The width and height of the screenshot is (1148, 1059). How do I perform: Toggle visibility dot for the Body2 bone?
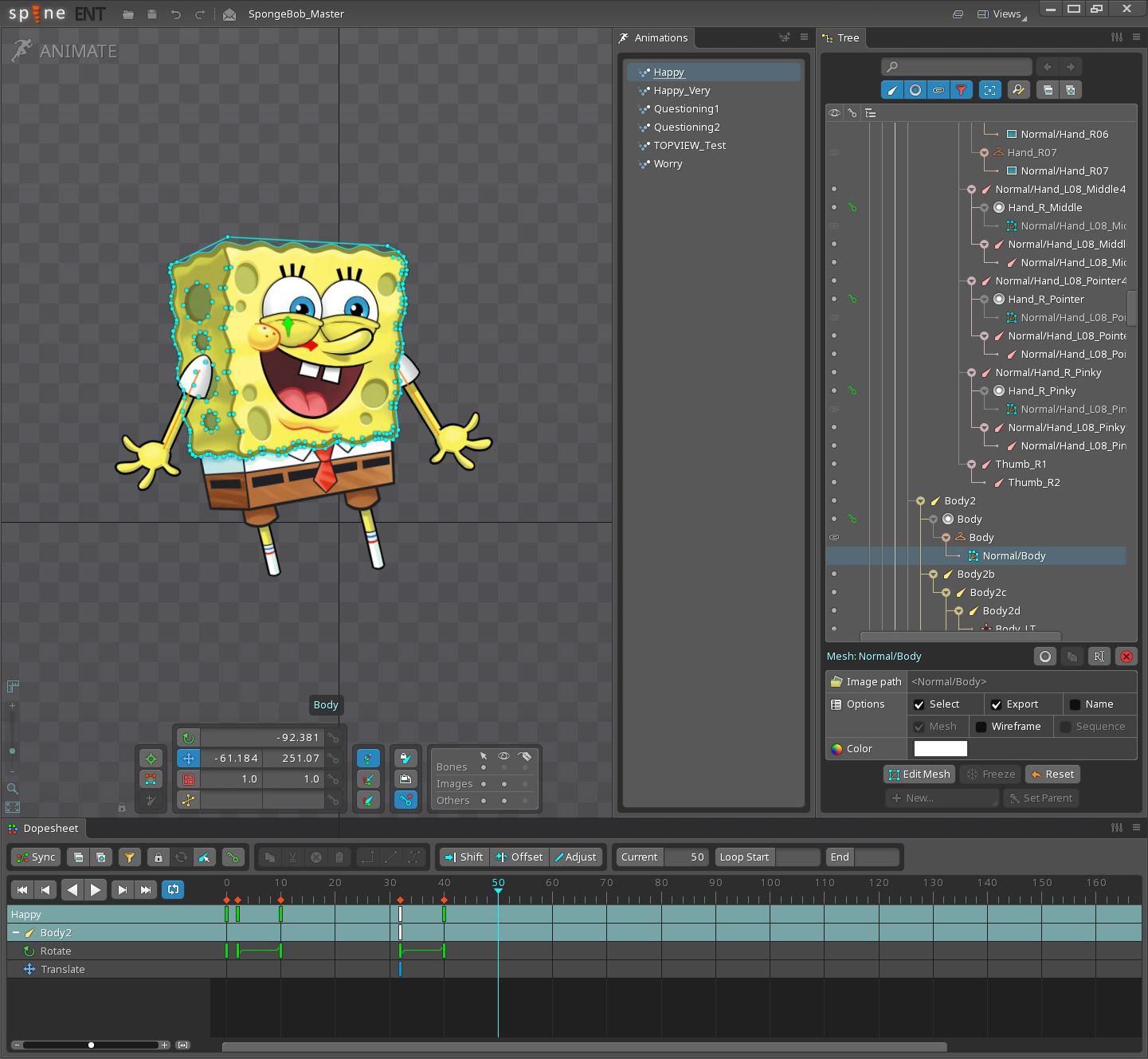834,501
